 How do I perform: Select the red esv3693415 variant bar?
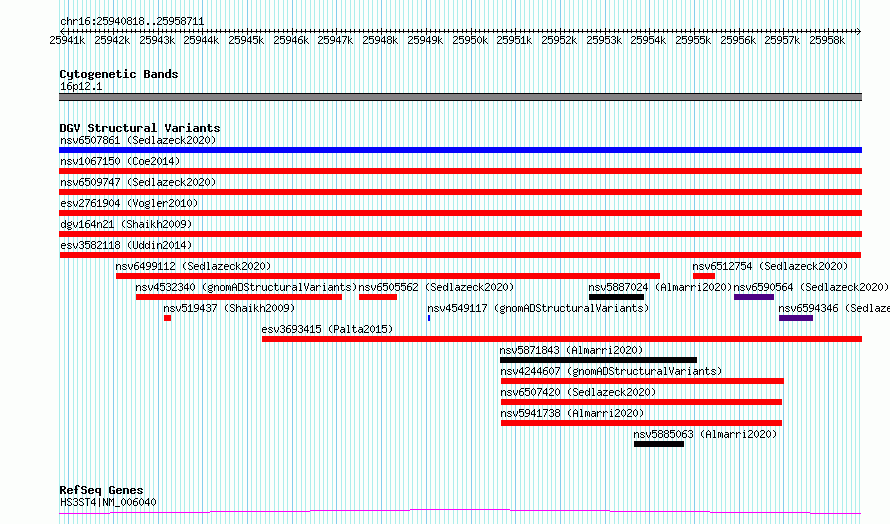[562, 339]
